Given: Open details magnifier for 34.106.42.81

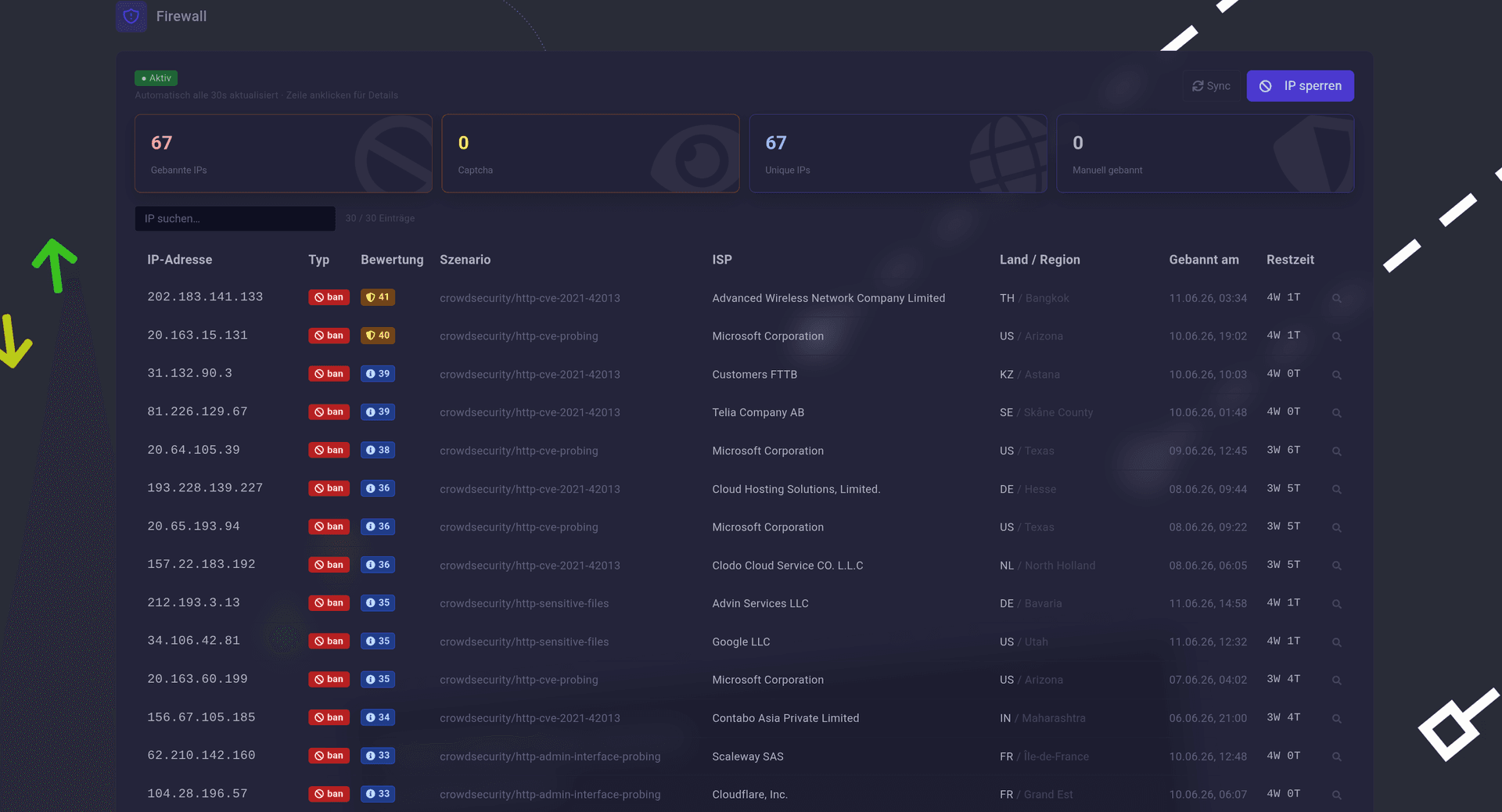Looking at the screenshot, I should pos(1337,641).
